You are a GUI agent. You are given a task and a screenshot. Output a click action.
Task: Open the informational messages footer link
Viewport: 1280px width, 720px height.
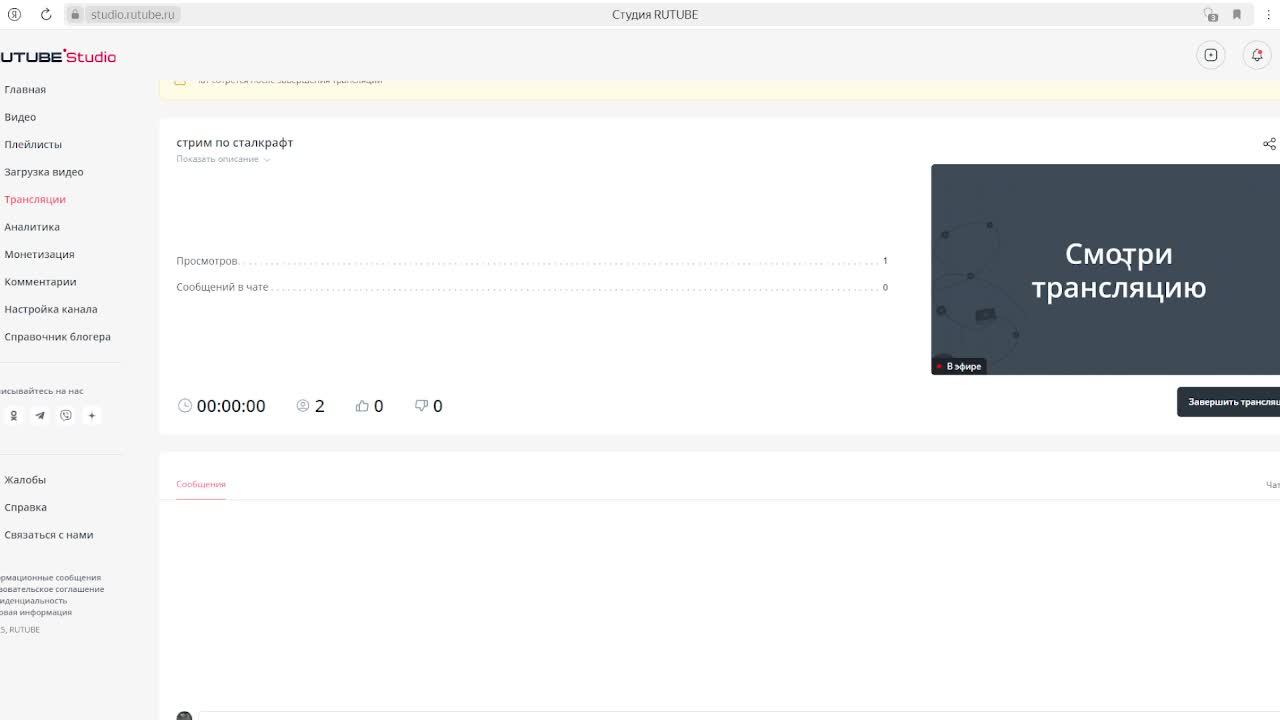tap(50, 578)
